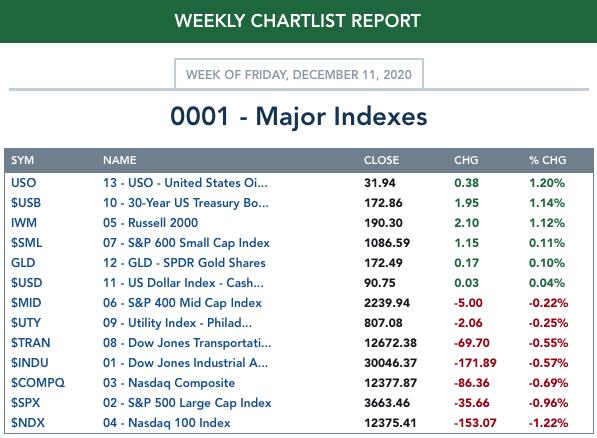This screenshot has height=438, width=597.
Task: Click the $MID symbol link
Action: pos(26,303)
